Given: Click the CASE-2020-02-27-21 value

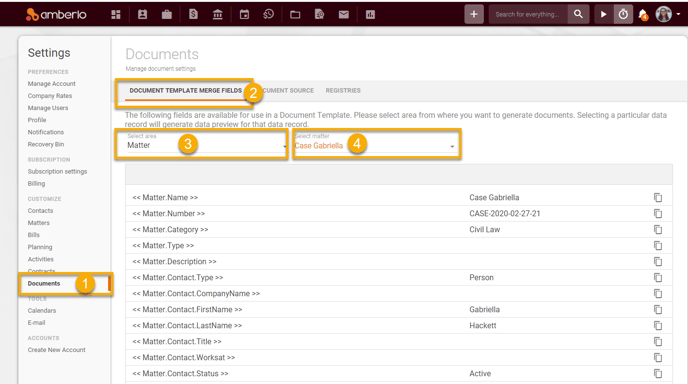Looking at the screenshot, I should pos(505,213).
